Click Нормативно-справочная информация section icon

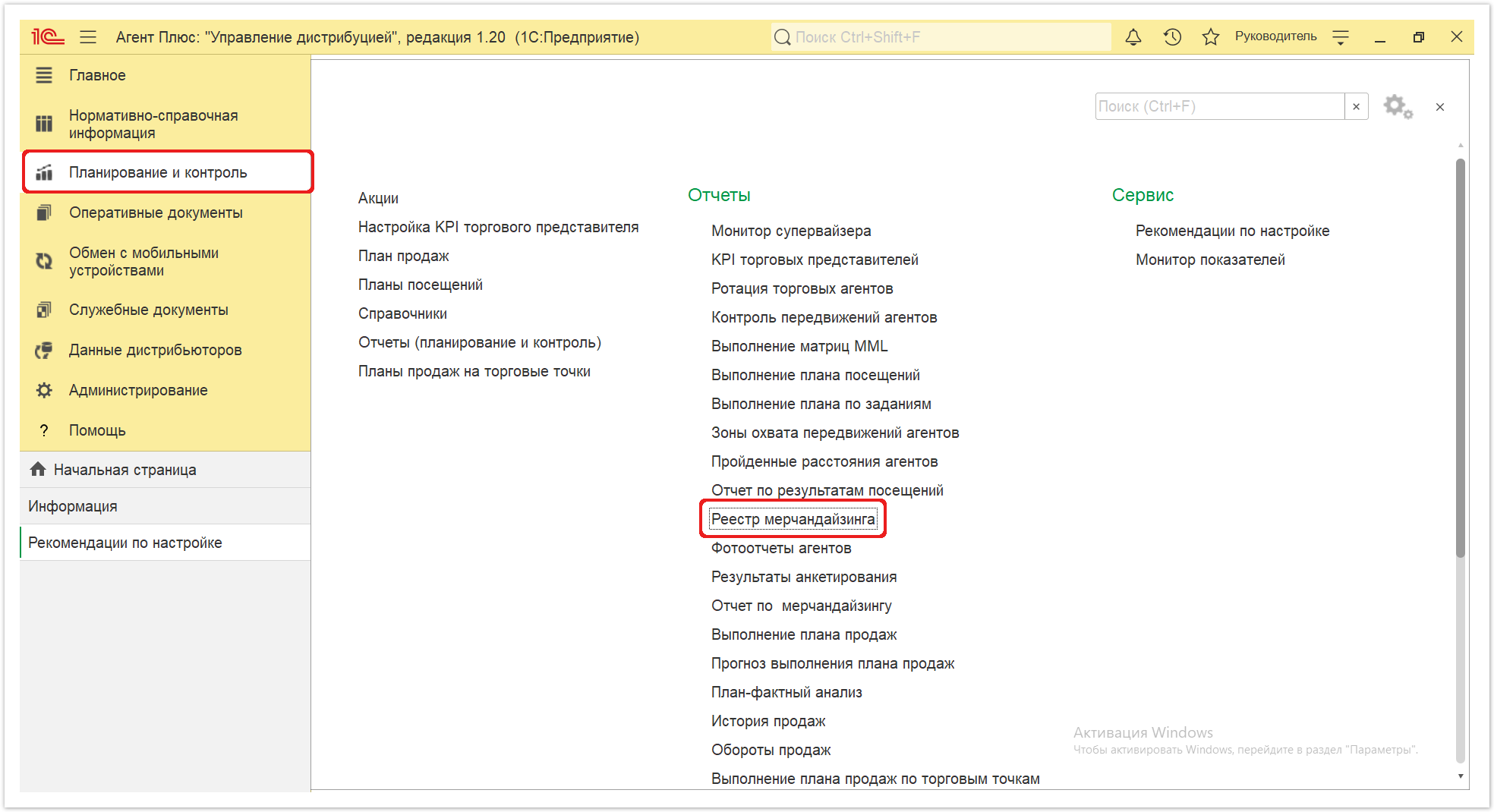[44, 124]
